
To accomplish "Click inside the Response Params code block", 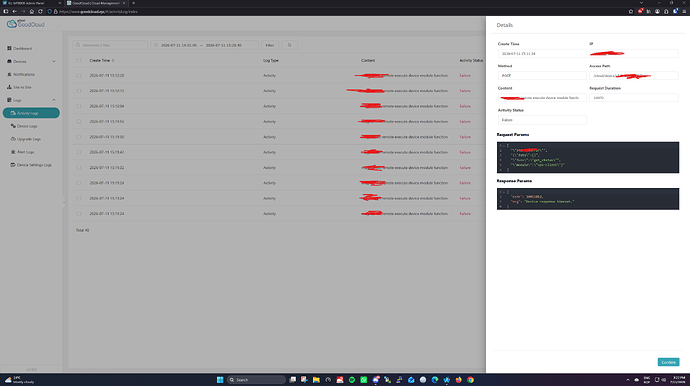I will (588, 199).
